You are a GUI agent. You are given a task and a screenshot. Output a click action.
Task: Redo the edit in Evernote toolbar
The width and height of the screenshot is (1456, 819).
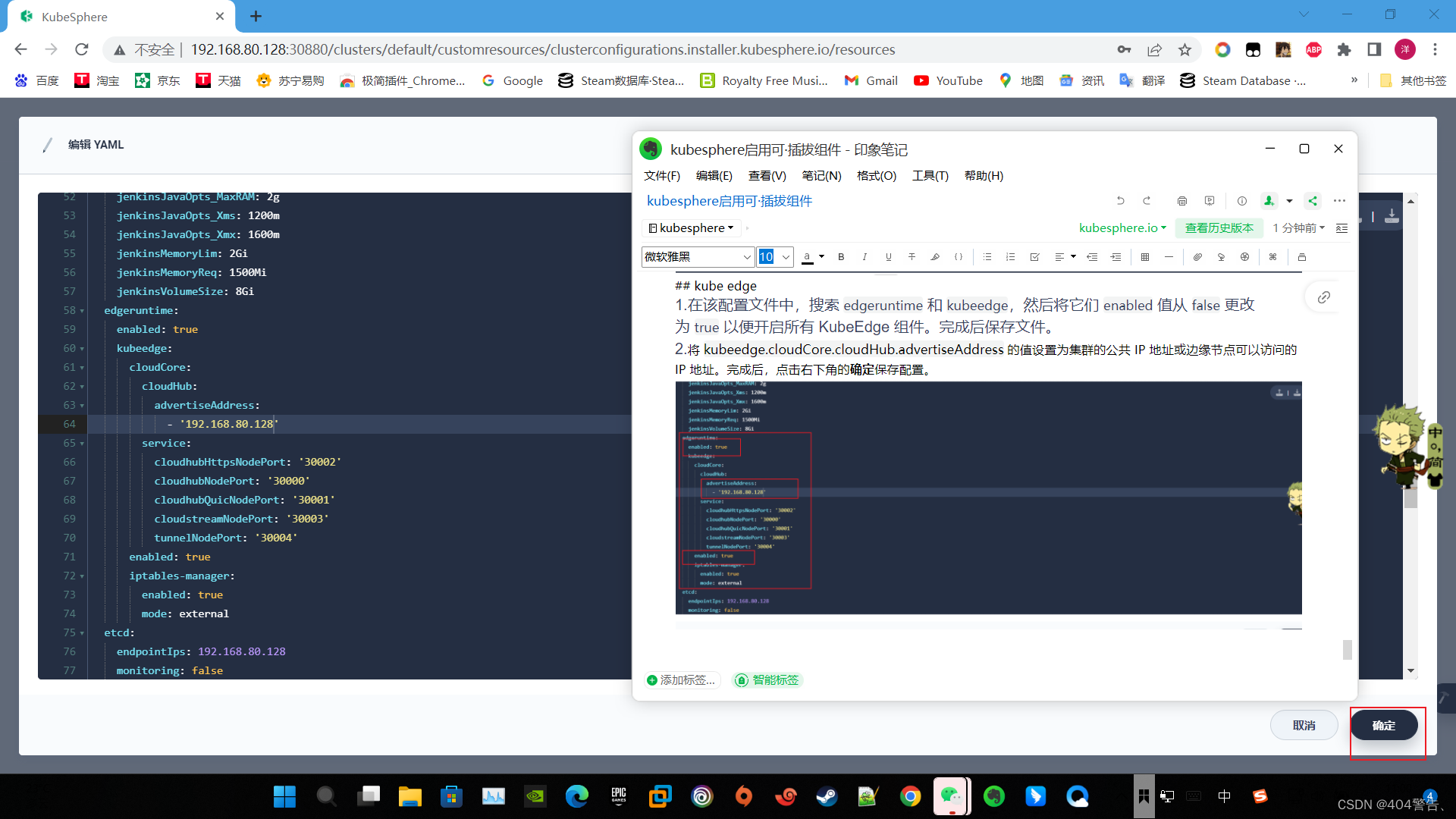[x=1147, y=201]
